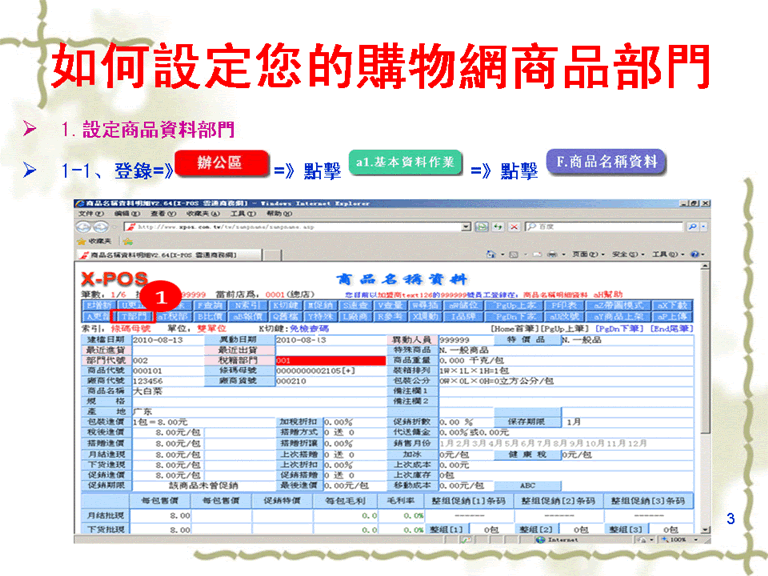Click the P印表 button
Viewport: 768px width, 576px height.
(565, 305)
